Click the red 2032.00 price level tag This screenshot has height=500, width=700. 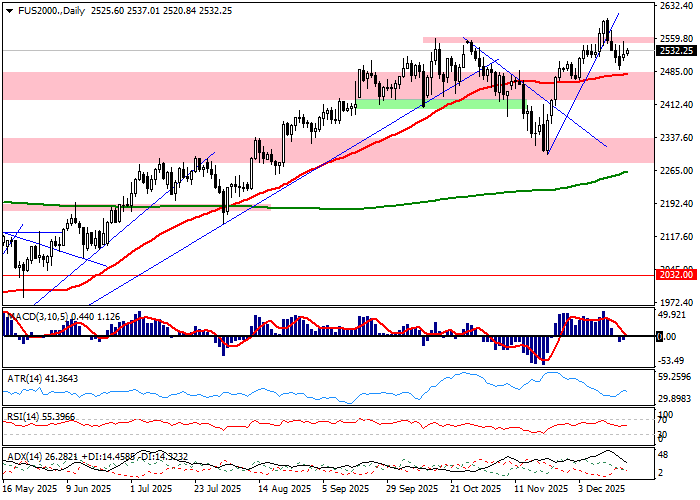[676, 274]
